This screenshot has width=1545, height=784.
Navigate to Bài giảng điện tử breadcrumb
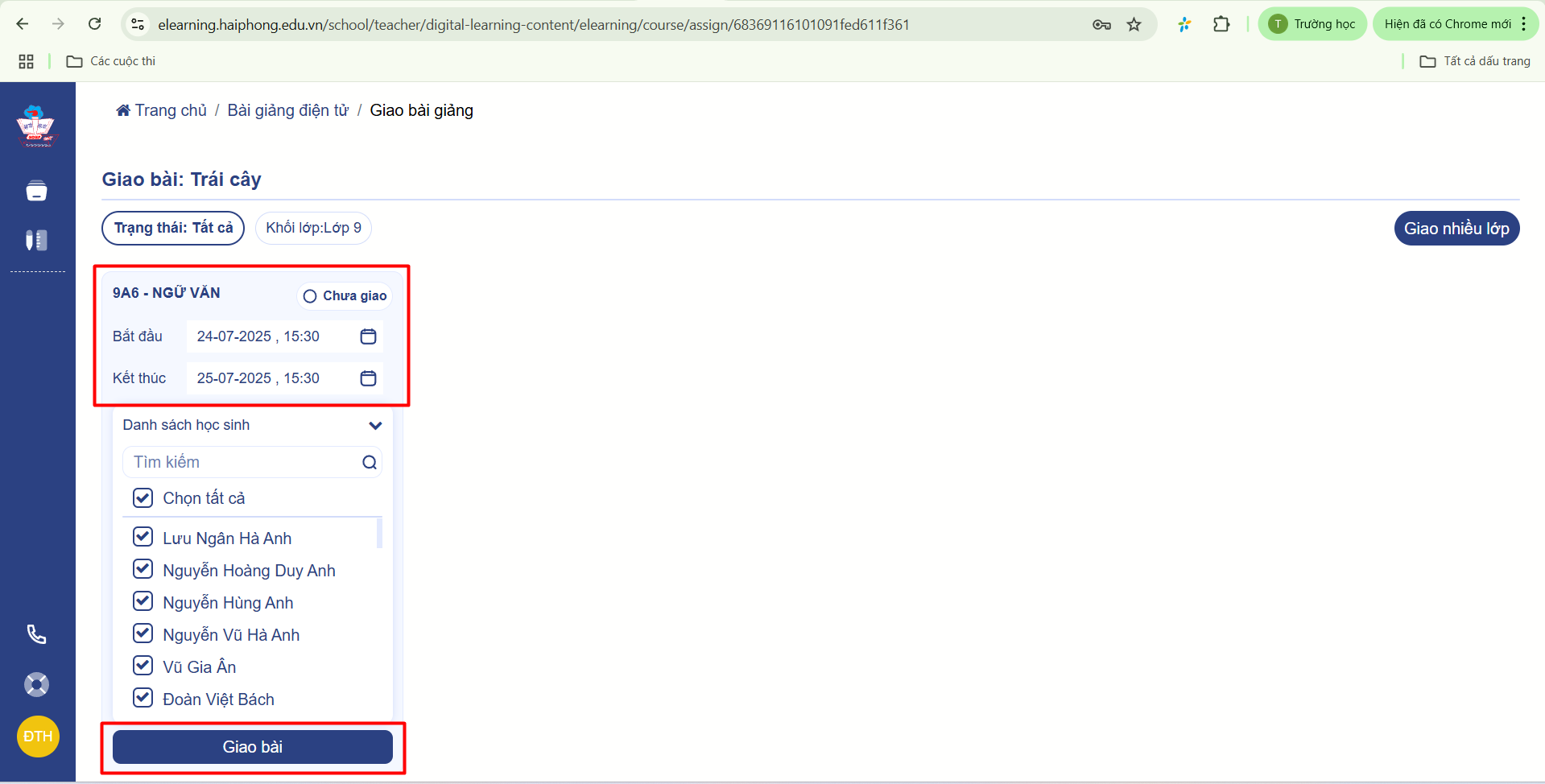[x=287, y=110]
